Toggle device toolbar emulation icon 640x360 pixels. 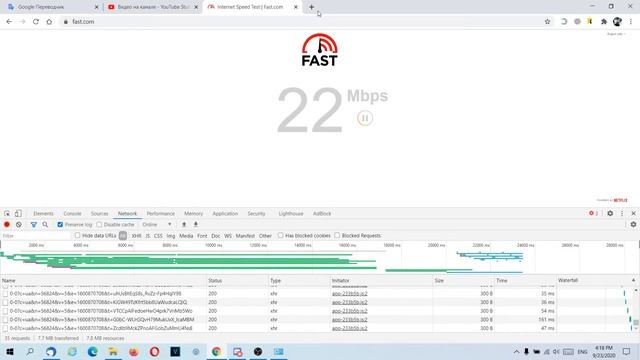(18, 213)
